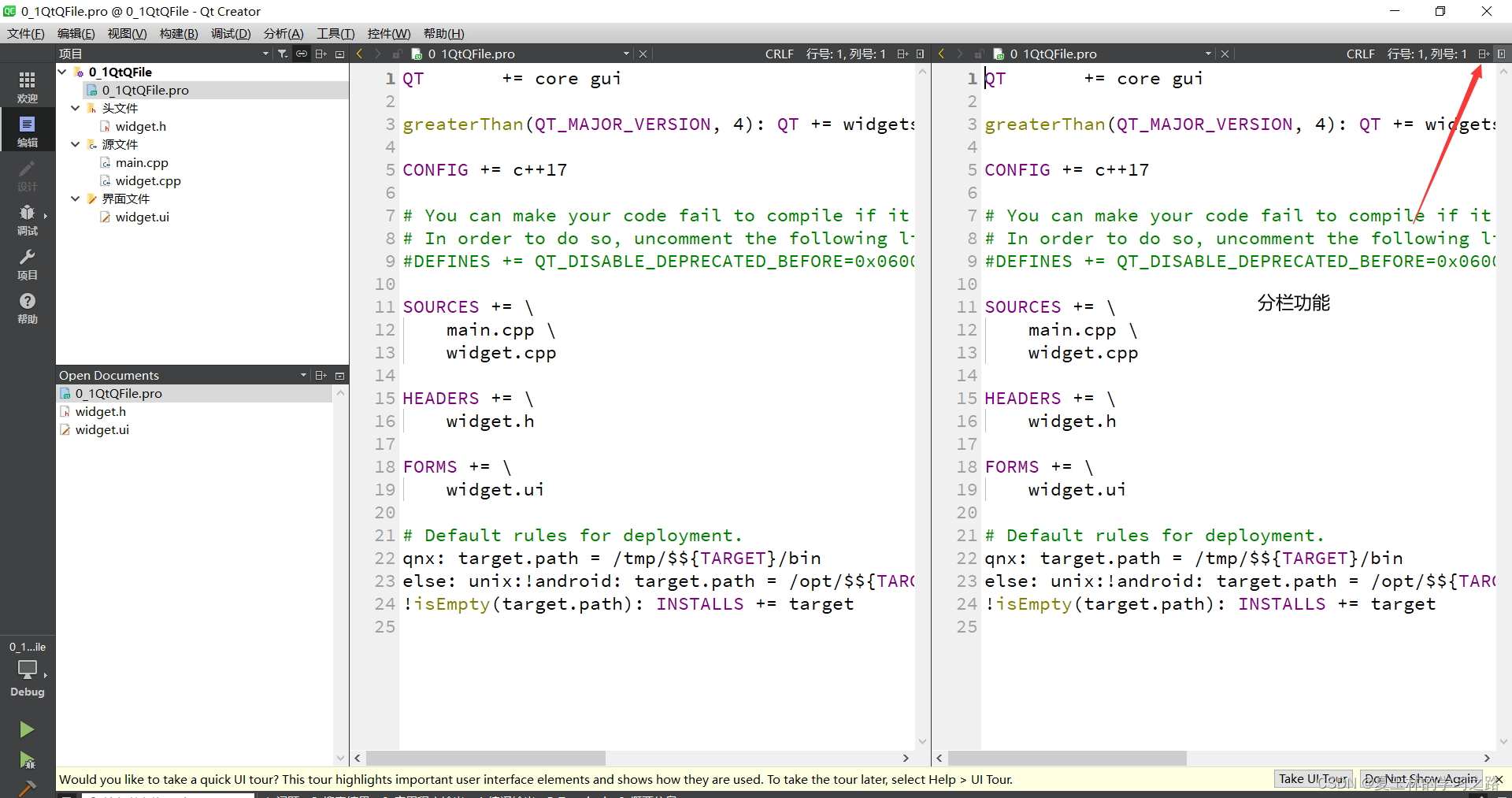Open the 帮助 (Help) mode
This screenshot has width=1512, height=798.
pos(28,307)
